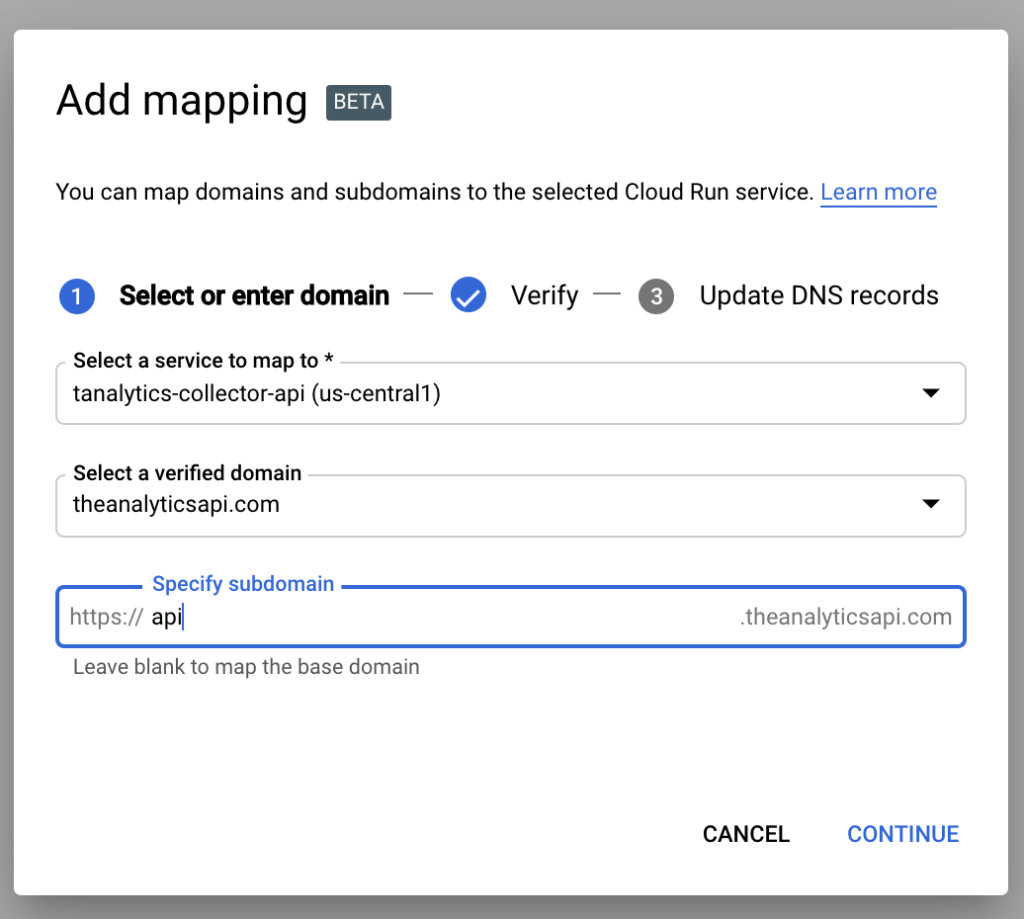Click the step 3 circle icon
The height and width of the screenshot is (919, 1024).
(x=656, y=297)
